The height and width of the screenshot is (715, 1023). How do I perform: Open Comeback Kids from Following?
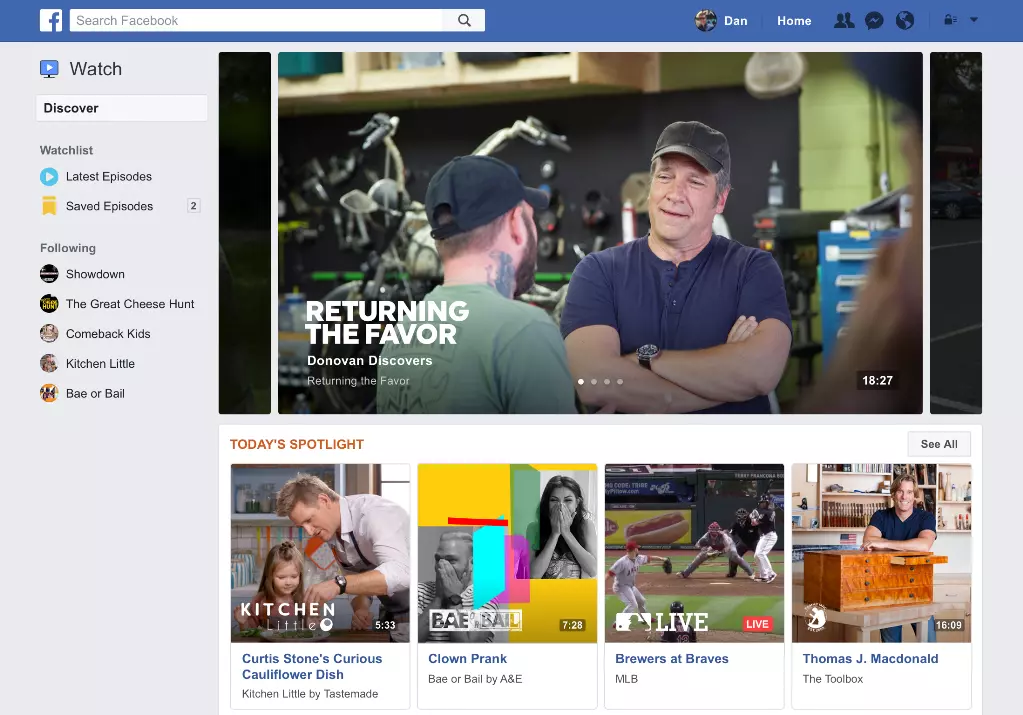tap(108, 334)
